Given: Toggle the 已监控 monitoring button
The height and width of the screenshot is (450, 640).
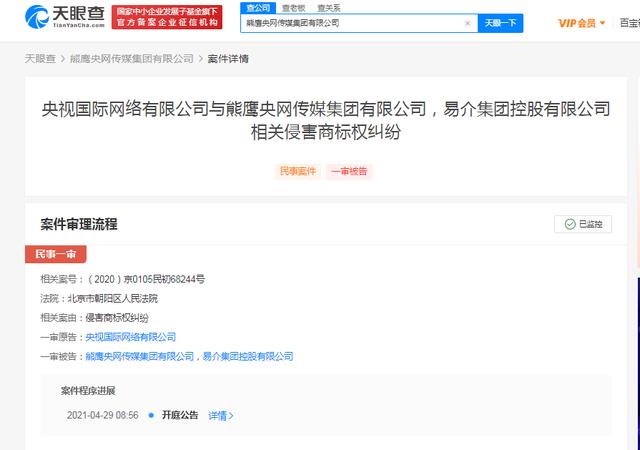Looking at the screenshot, I should click(583, 224).
